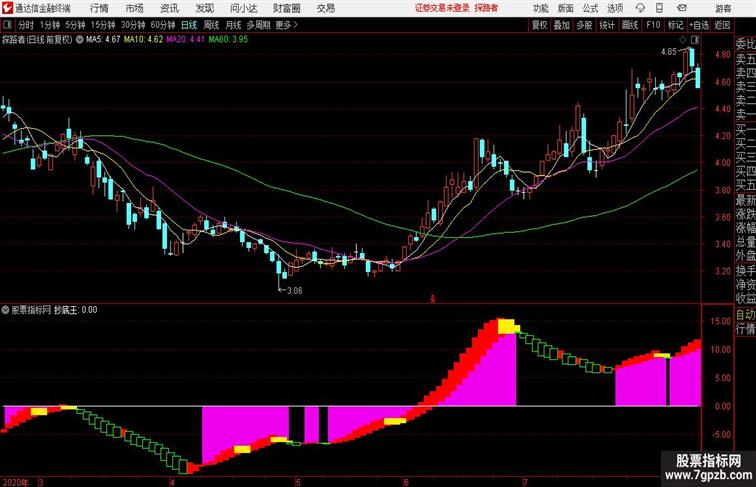Click the 复权 button

pyautogui.click(x=539, y=25)
